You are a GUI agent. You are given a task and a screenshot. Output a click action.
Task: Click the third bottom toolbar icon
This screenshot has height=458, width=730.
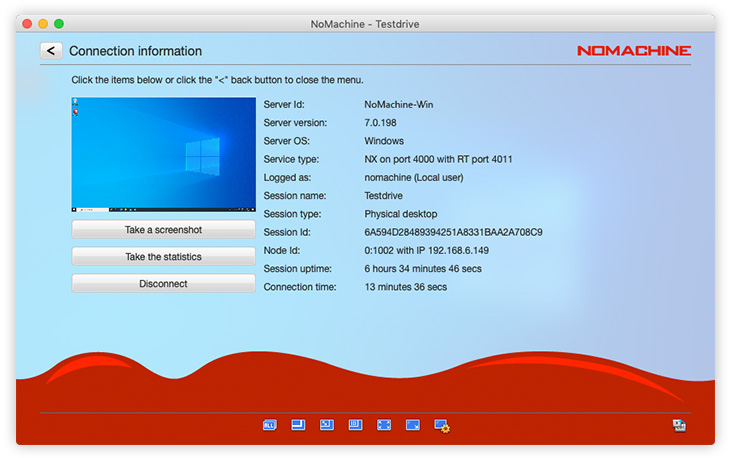tap(326, 425)
